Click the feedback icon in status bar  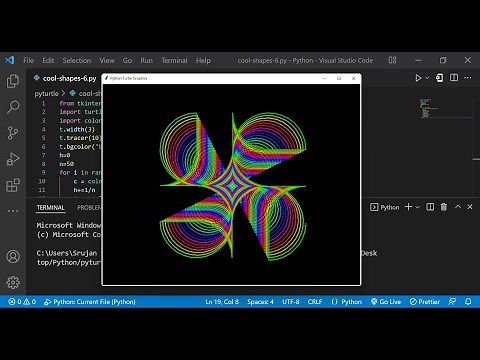click(452, 302)
